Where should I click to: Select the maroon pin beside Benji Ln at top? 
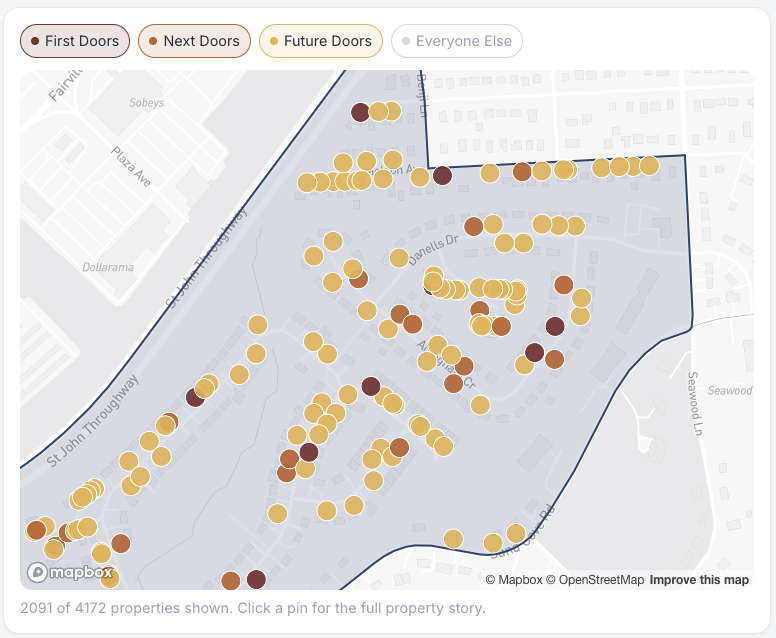[x=360, y=112]
